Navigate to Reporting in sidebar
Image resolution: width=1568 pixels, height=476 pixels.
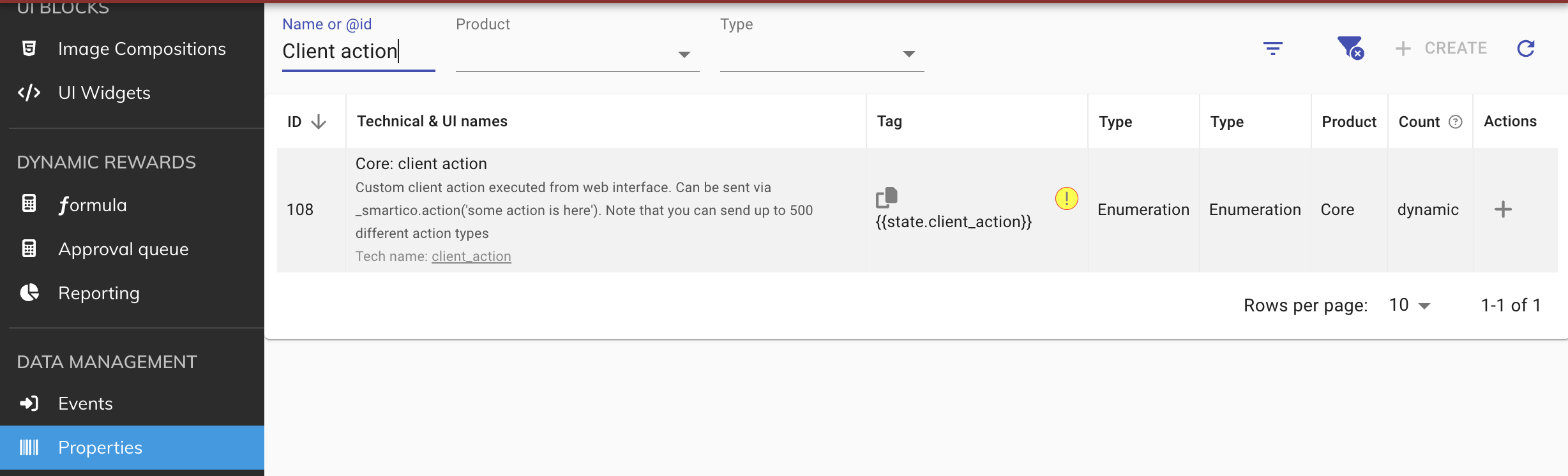coord(98,294)
